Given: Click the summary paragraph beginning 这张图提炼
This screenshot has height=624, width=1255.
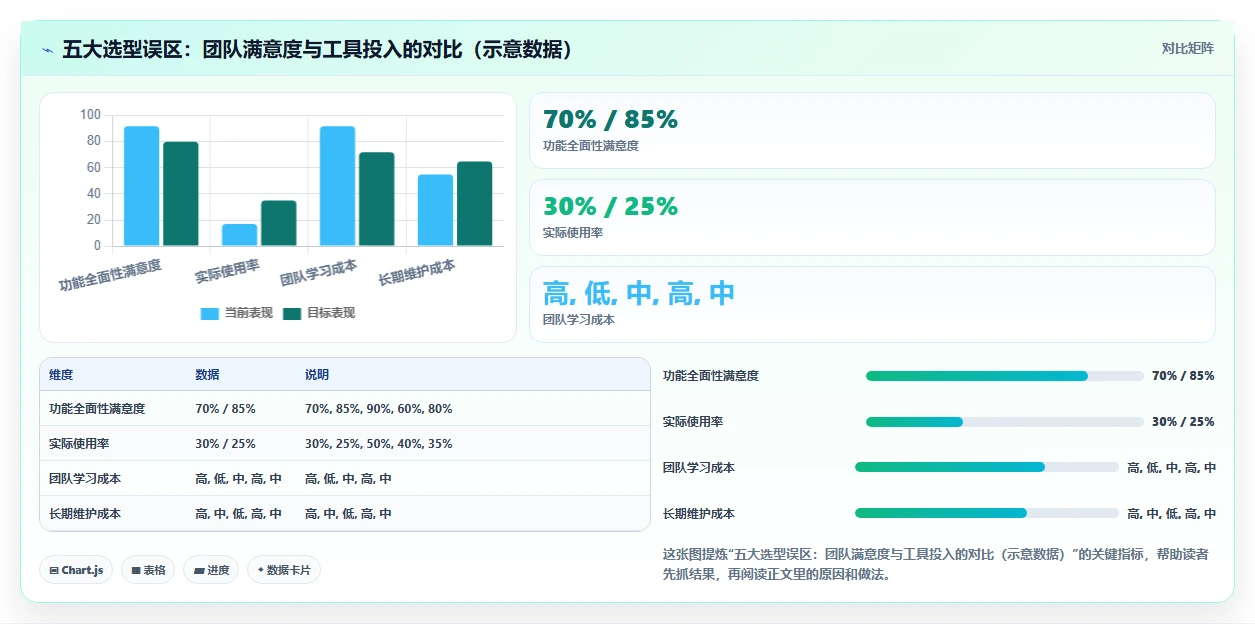Looking at the screenshot, I should [x=935, y=564].
